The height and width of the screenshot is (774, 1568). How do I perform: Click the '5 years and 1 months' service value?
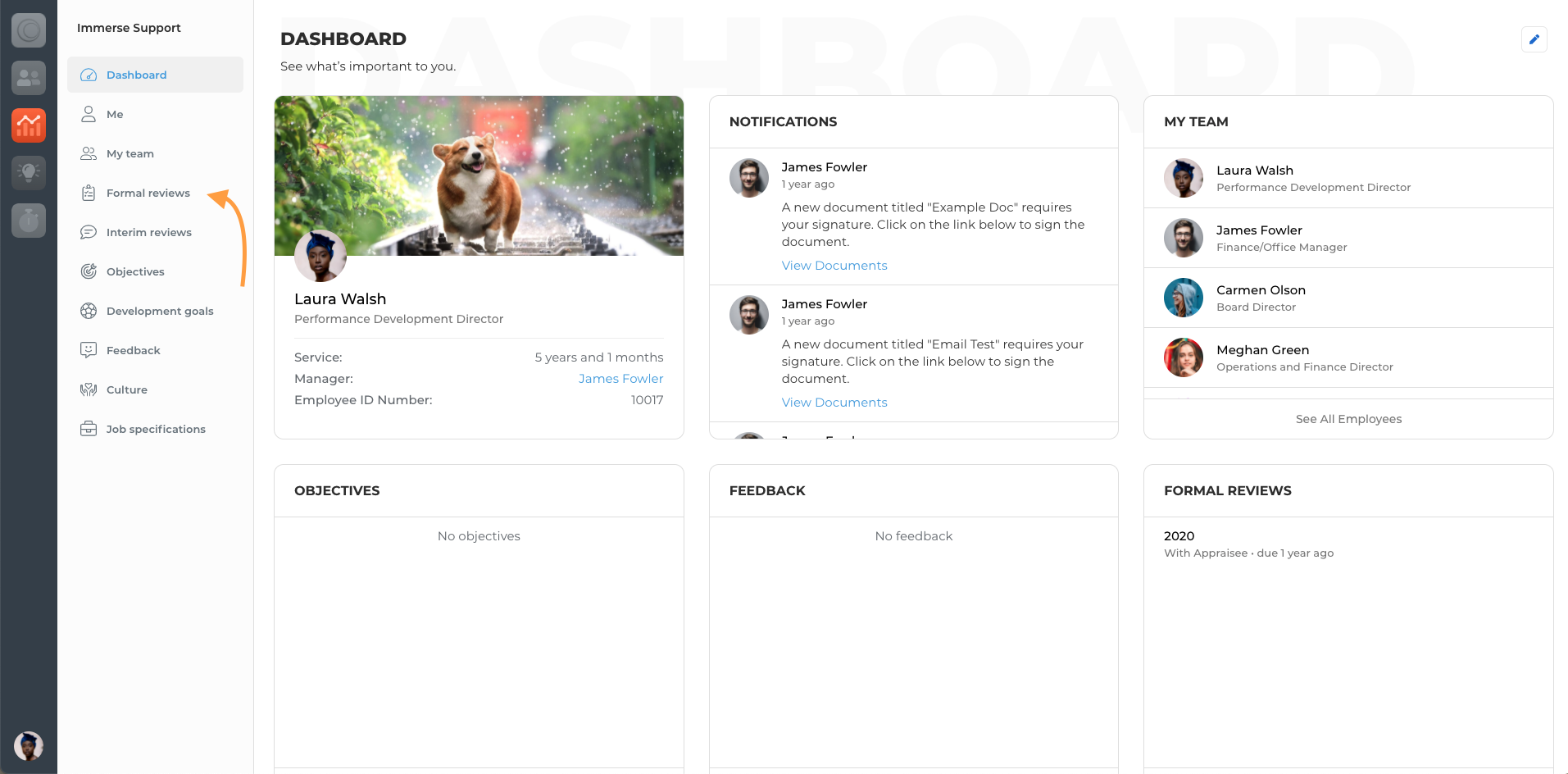pos(599,357)
